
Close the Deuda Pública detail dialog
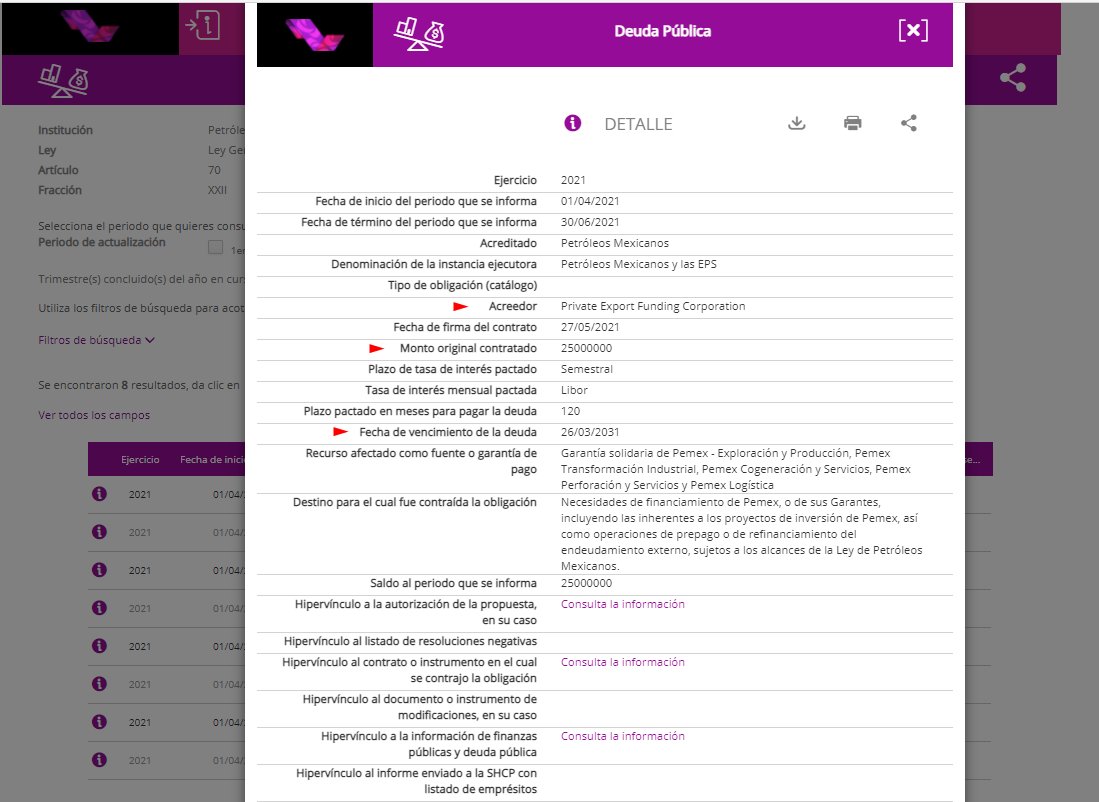point(913,30)
